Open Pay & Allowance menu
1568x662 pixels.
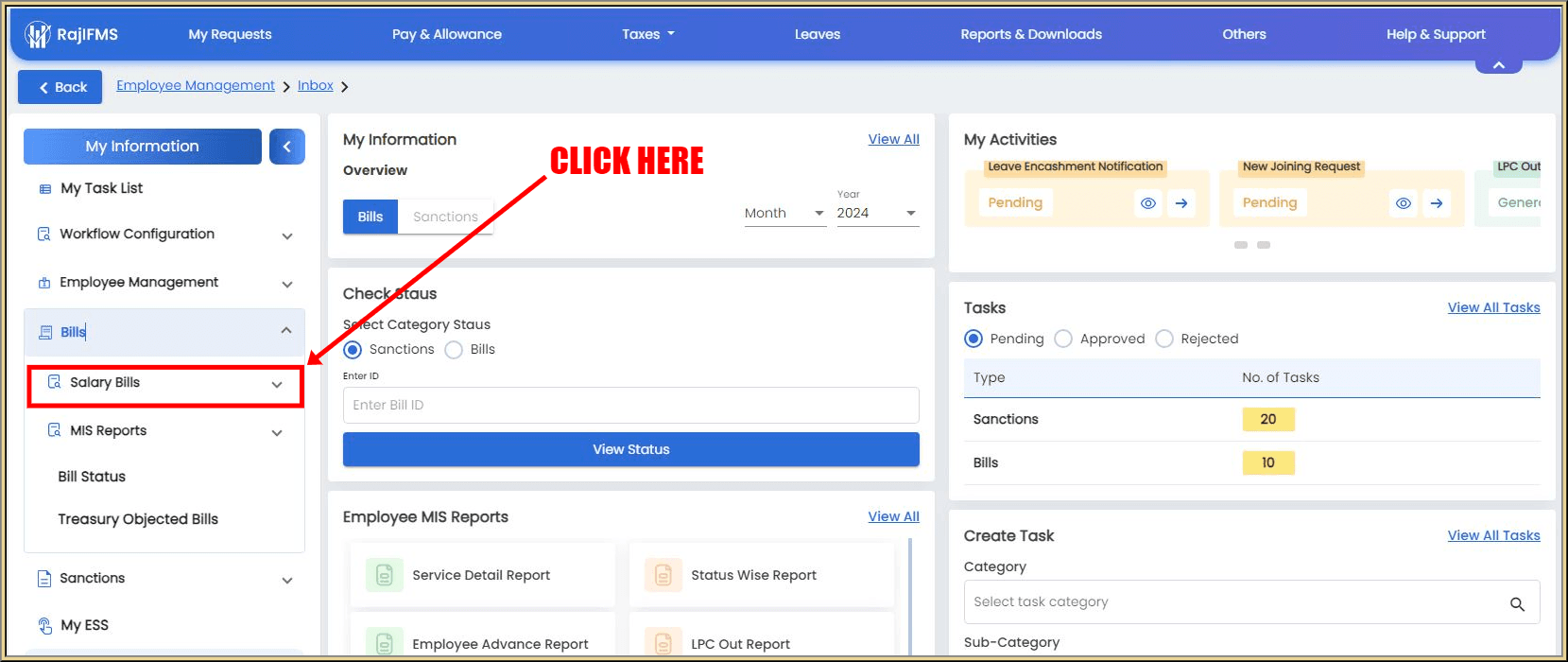point(447,34)
